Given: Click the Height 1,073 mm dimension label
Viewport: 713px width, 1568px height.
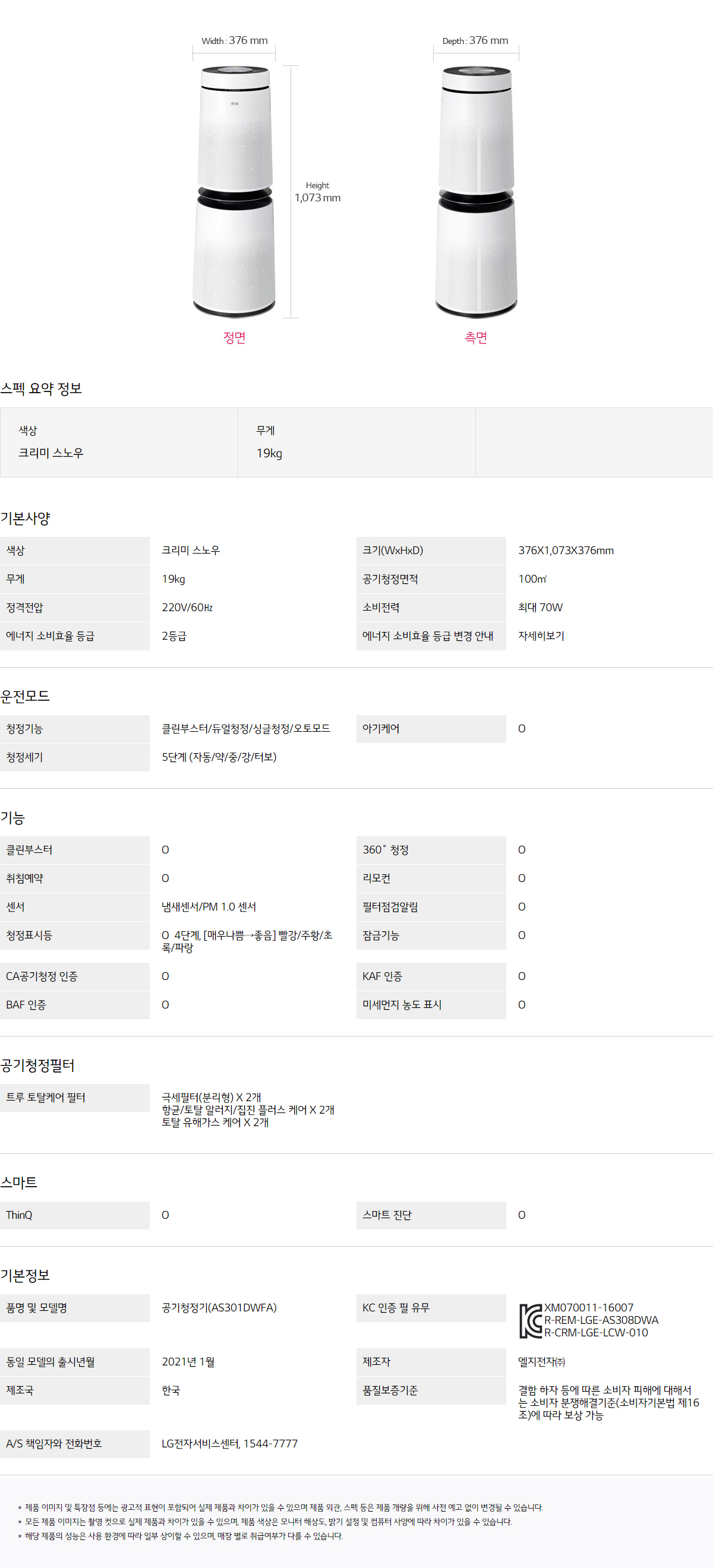Looking at the screenshot, I should click(x=317, y=192).
